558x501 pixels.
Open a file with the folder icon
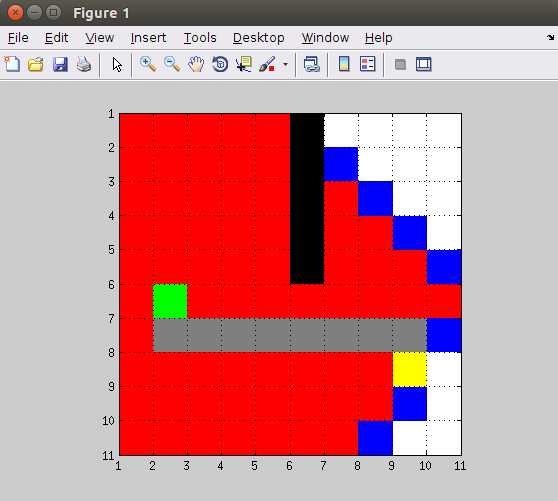coord(36,65)
